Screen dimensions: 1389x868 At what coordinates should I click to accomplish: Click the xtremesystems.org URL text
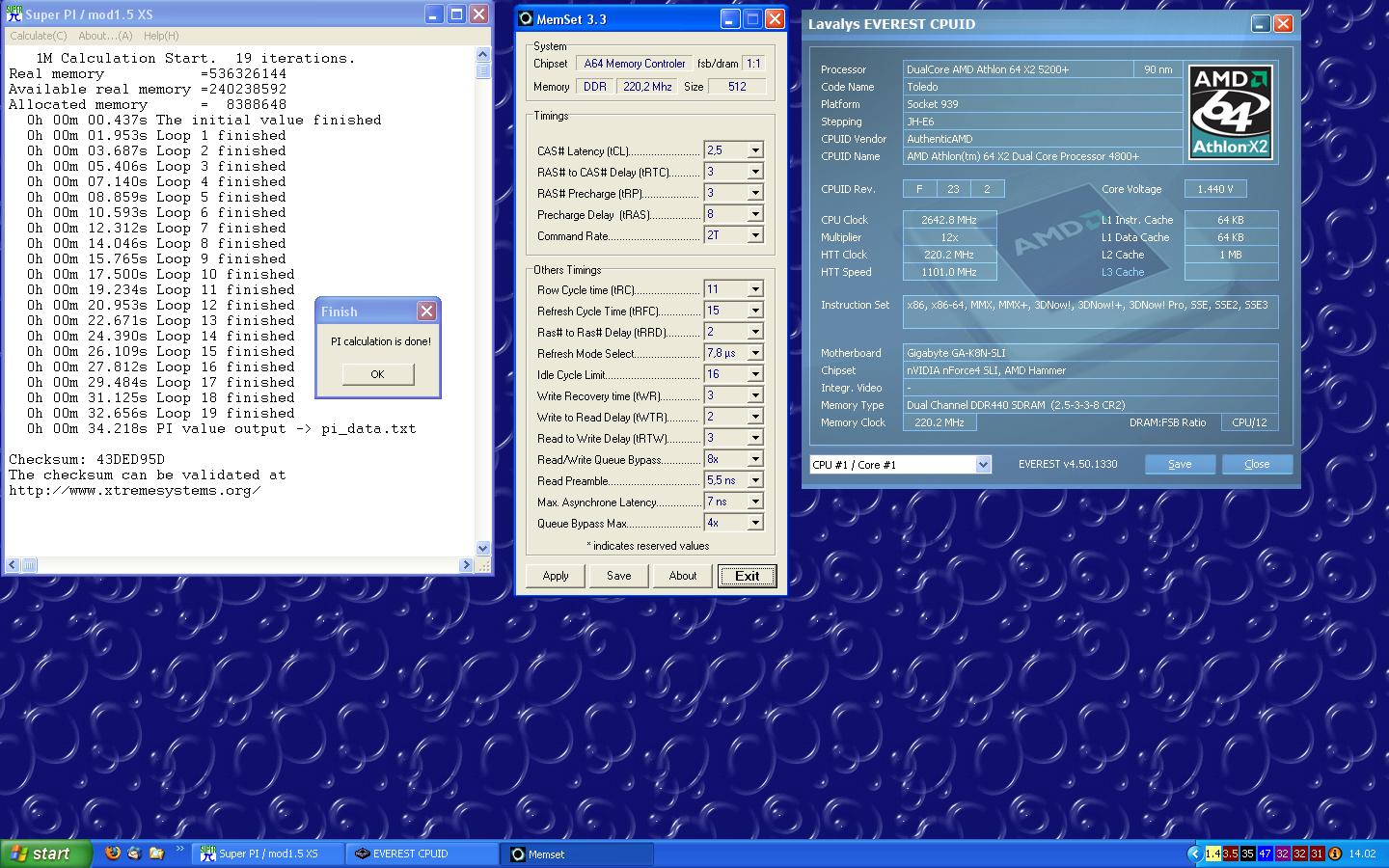[x=135, y=490]
